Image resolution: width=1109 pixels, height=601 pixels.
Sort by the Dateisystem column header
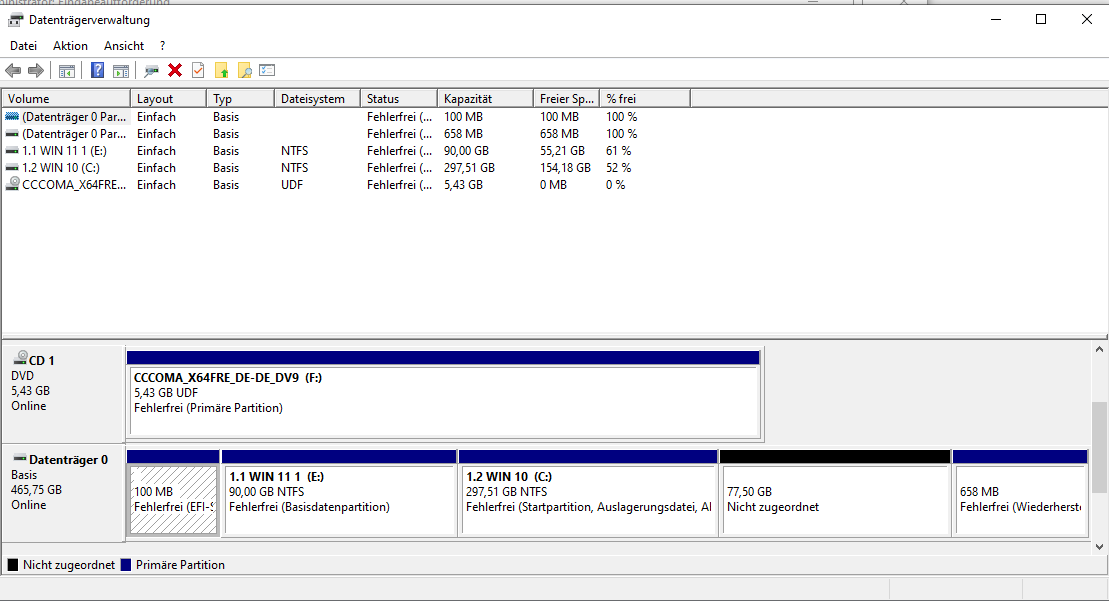coord(318,99)
